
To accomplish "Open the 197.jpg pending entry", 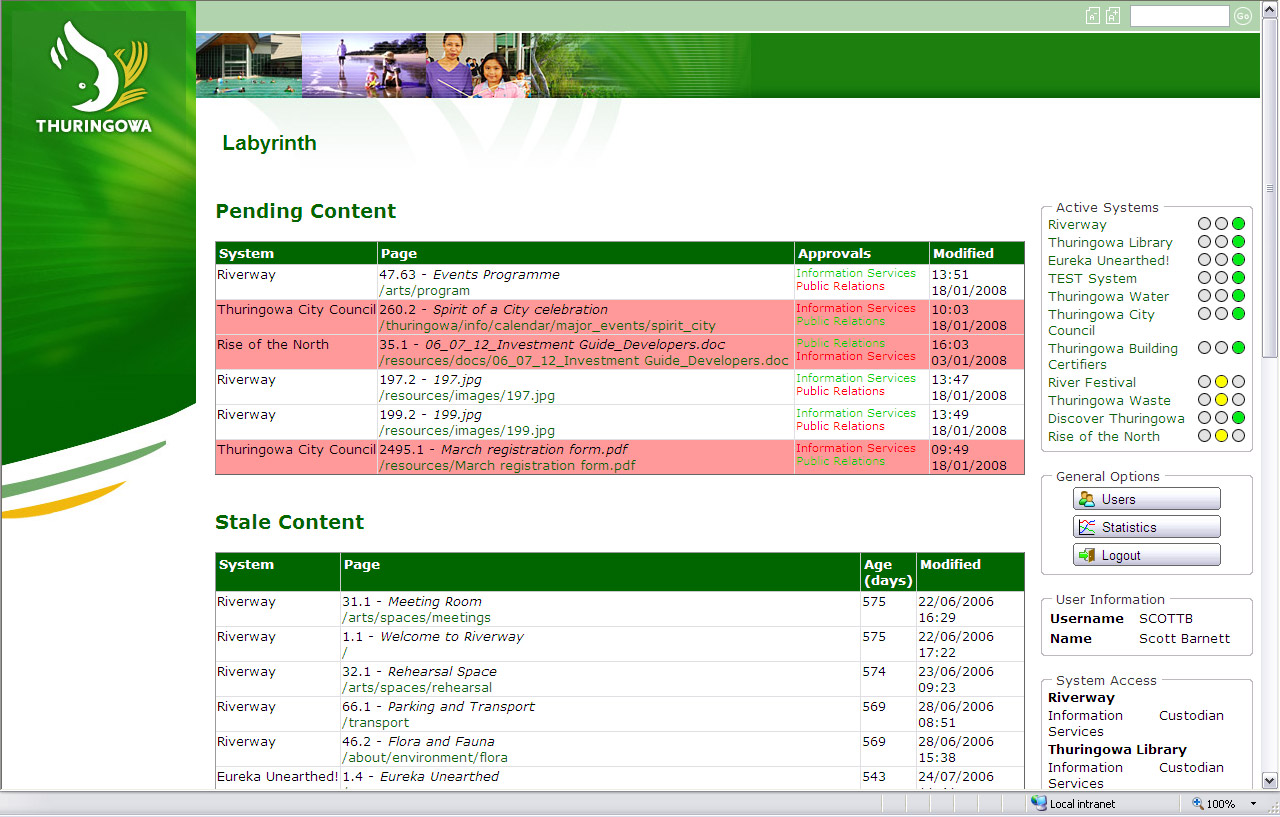I will coord(457,380).
